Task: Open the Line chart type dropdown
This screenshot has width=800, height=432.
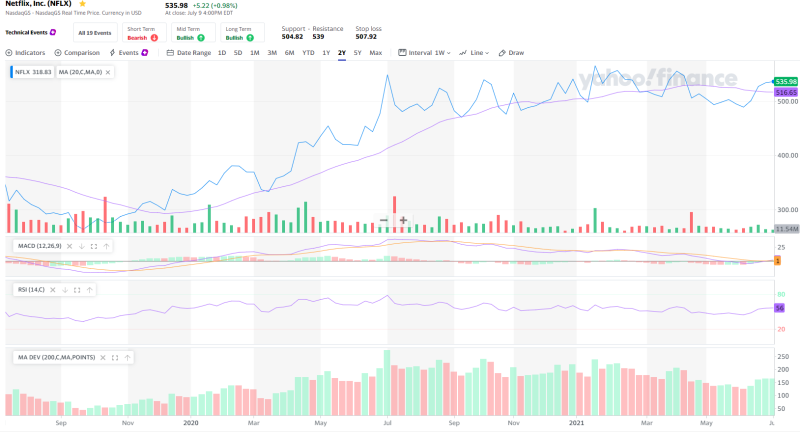Action: click(474, 53)
